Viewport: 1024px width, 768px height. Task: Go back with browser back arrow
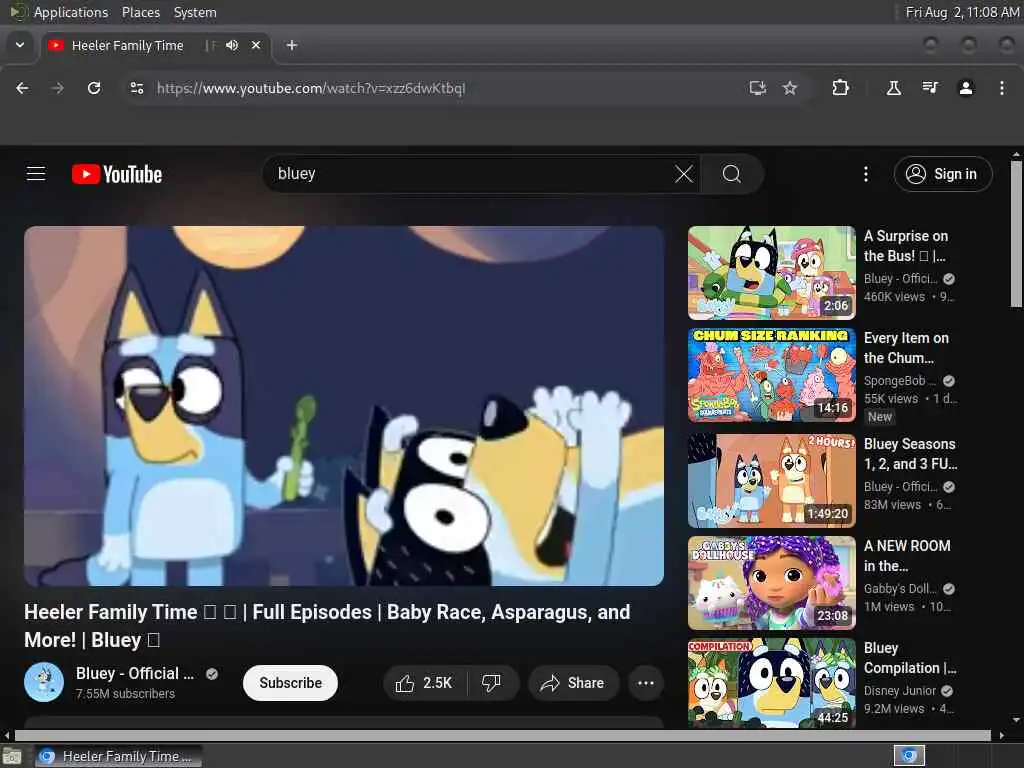click(x=22, y=88)
